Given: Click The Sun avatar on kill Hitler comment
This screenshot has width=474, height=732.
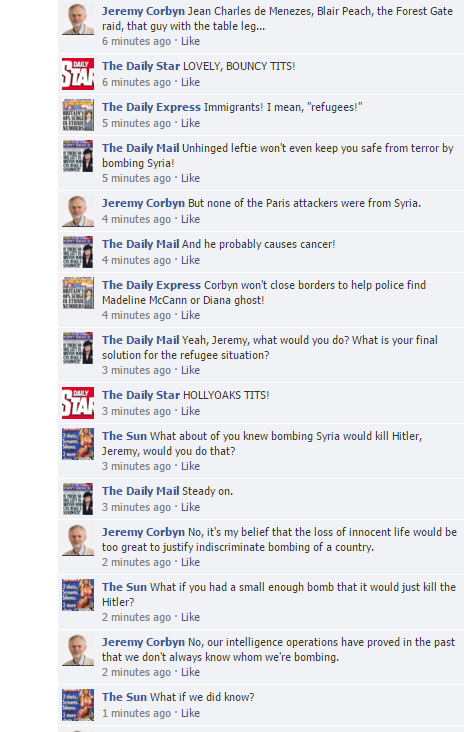Looking at the screenshot, I should point(78,444).
